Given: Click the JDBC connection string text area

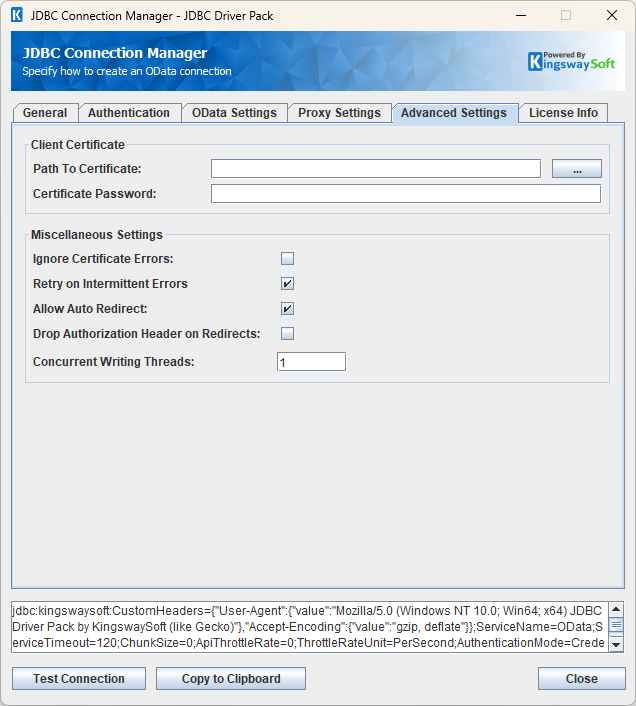Looking at the screenshot, I should pyautogui.click(x=310, y=627).
